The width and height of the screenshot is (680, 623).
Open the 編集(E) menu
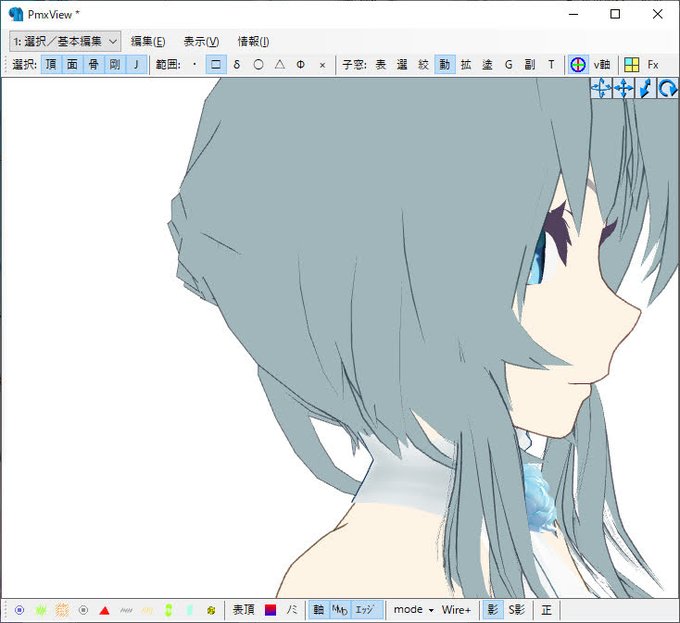click(x=148, y=41)
